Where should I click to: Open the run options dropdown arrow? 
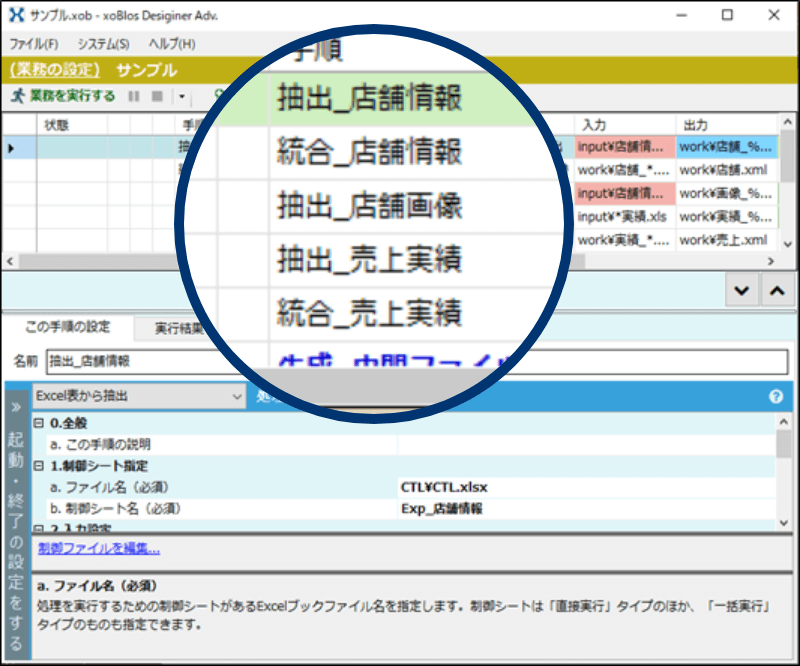[181, 96]
